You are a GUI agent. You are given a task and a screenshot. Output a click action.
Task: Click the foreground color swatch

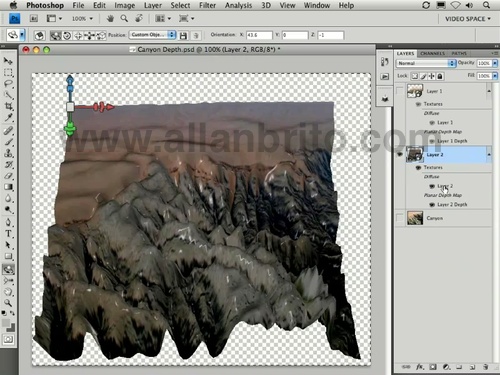click(x=6, y=323)
